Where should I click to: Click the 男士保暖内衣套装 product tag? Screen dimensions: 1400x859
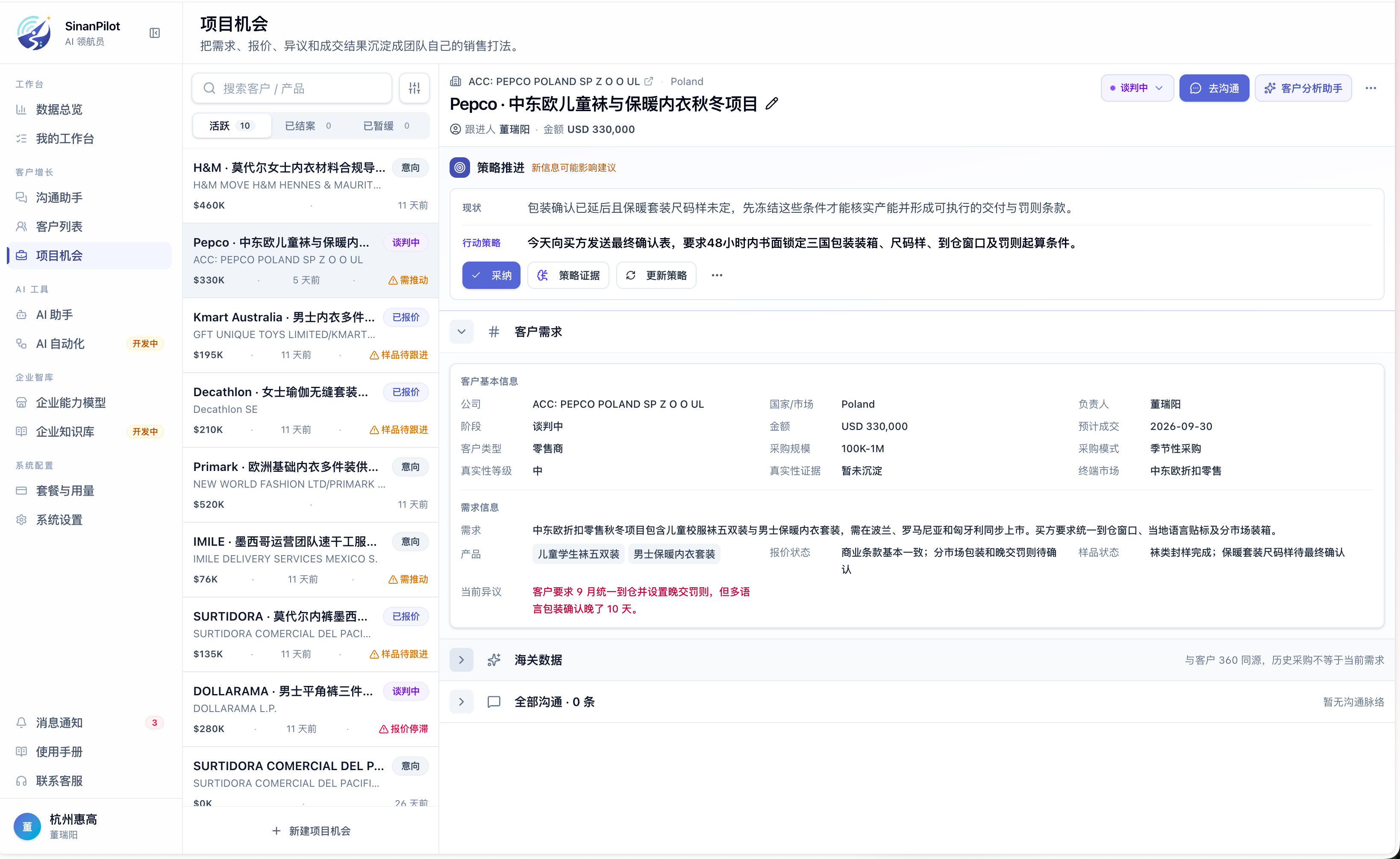[x=674, y=554]
